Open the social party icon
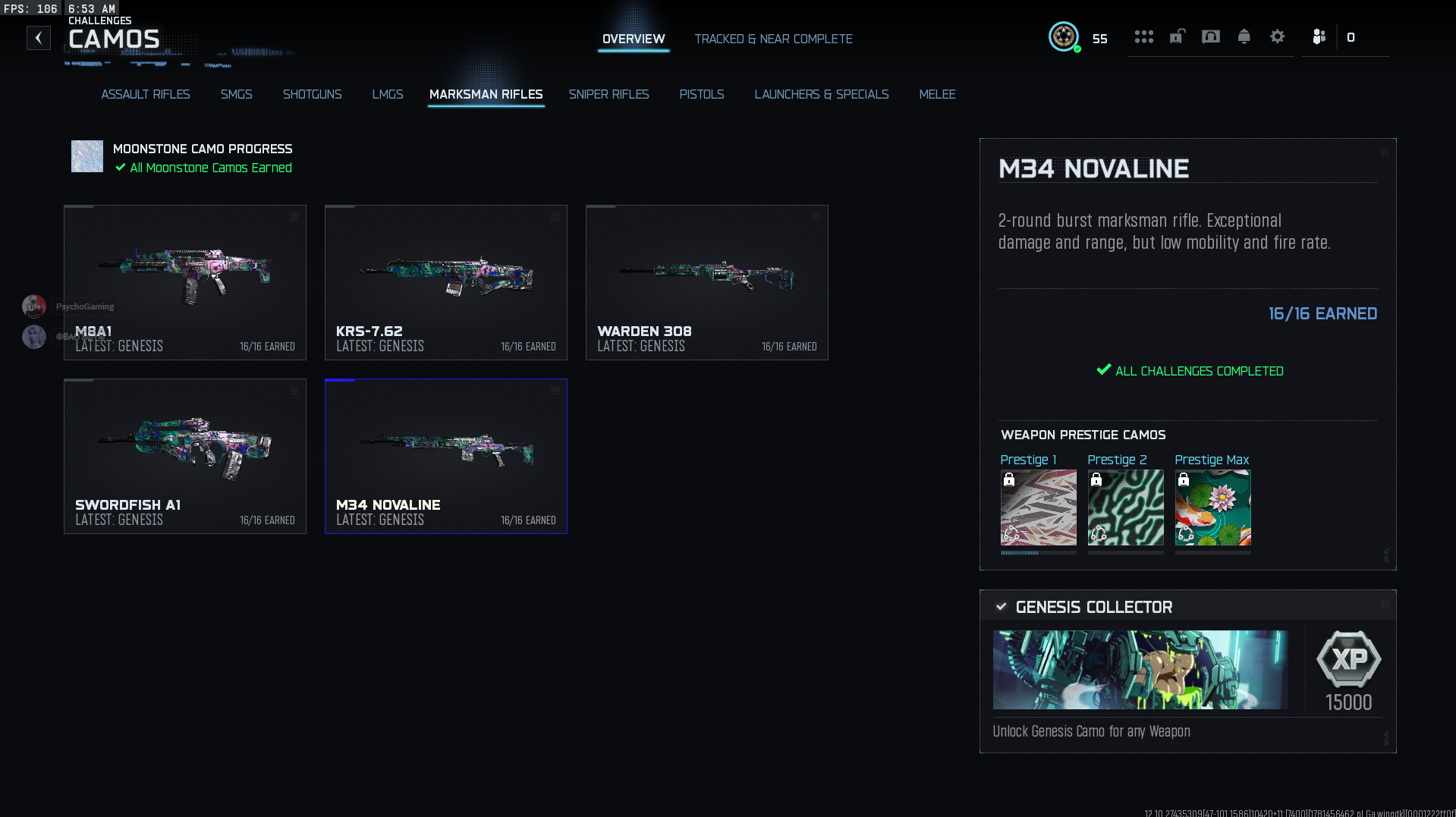Screen dimensions: 1456x817 (x=1319, y=36)
